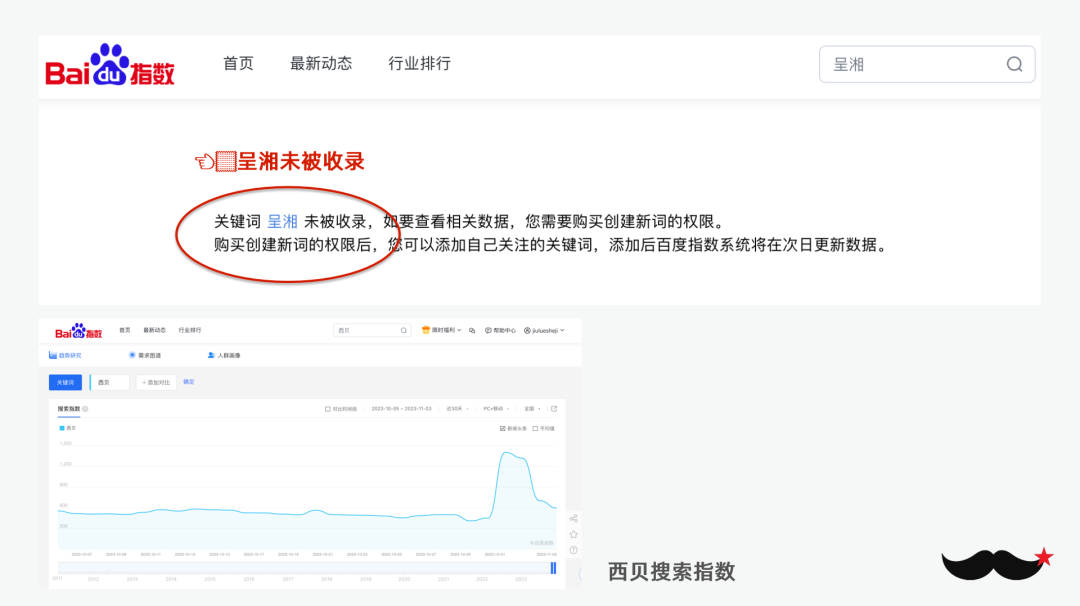Click the 西贝搜索指数 caption text
Screen dimensions: 1080x606
coord(672,572)
